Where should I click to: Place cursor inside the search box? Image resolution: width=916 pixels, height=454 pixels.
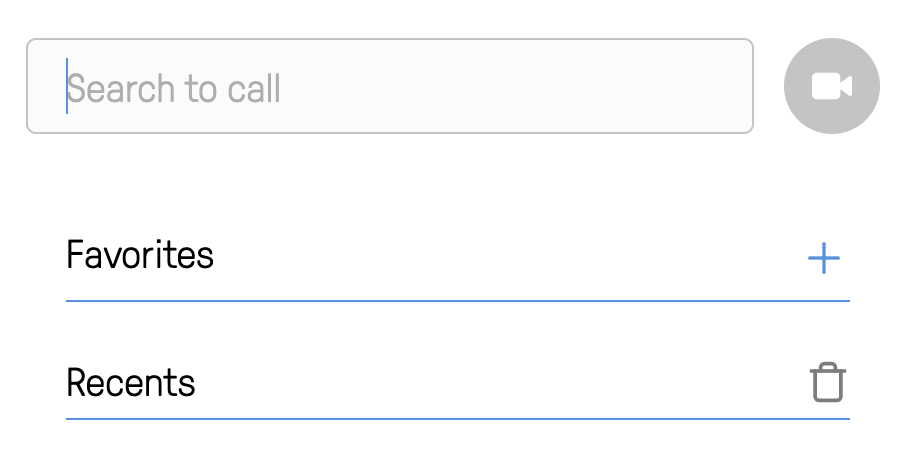pos(390,86)
